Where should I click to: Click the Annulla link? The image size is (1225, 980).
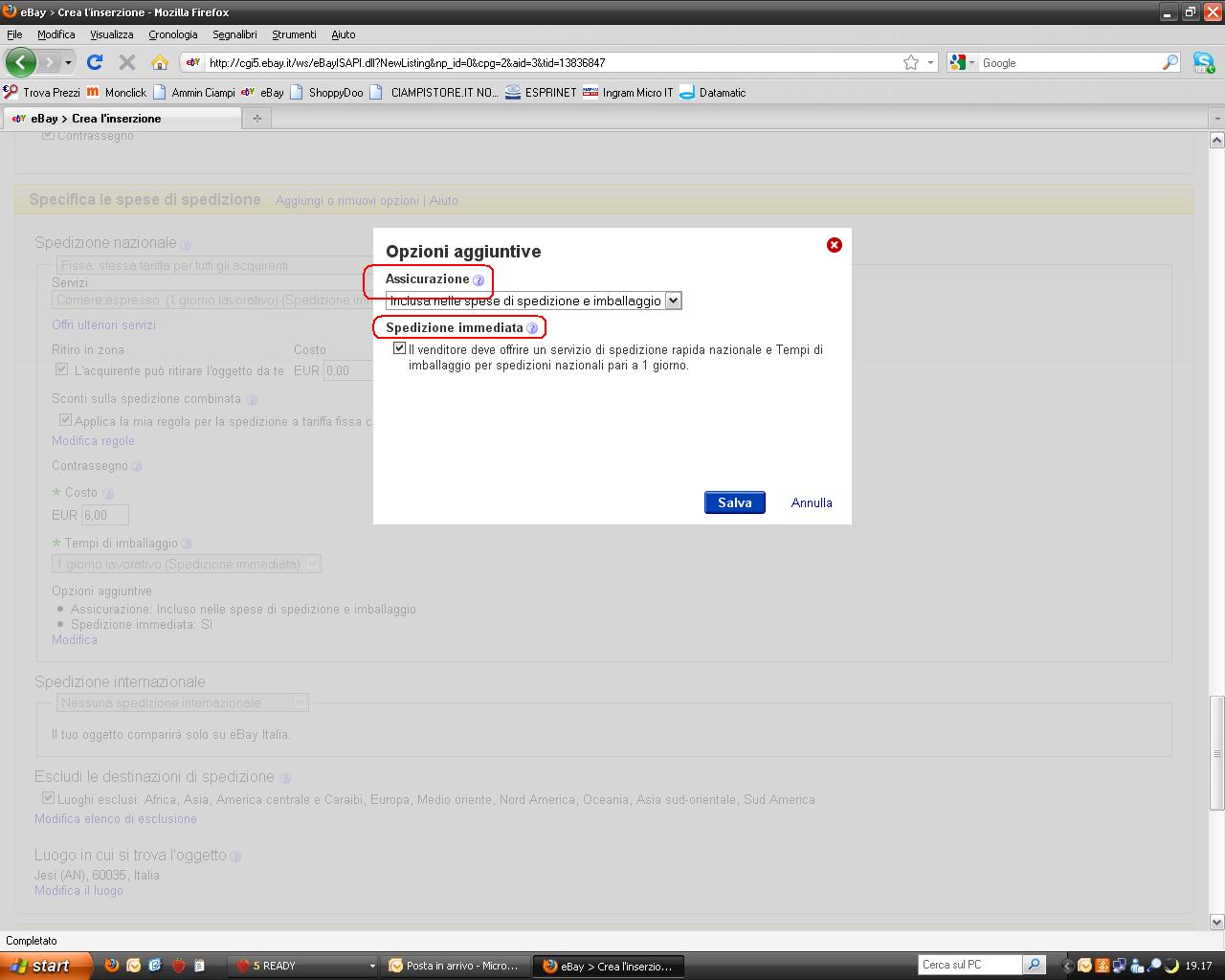point(812,502)
